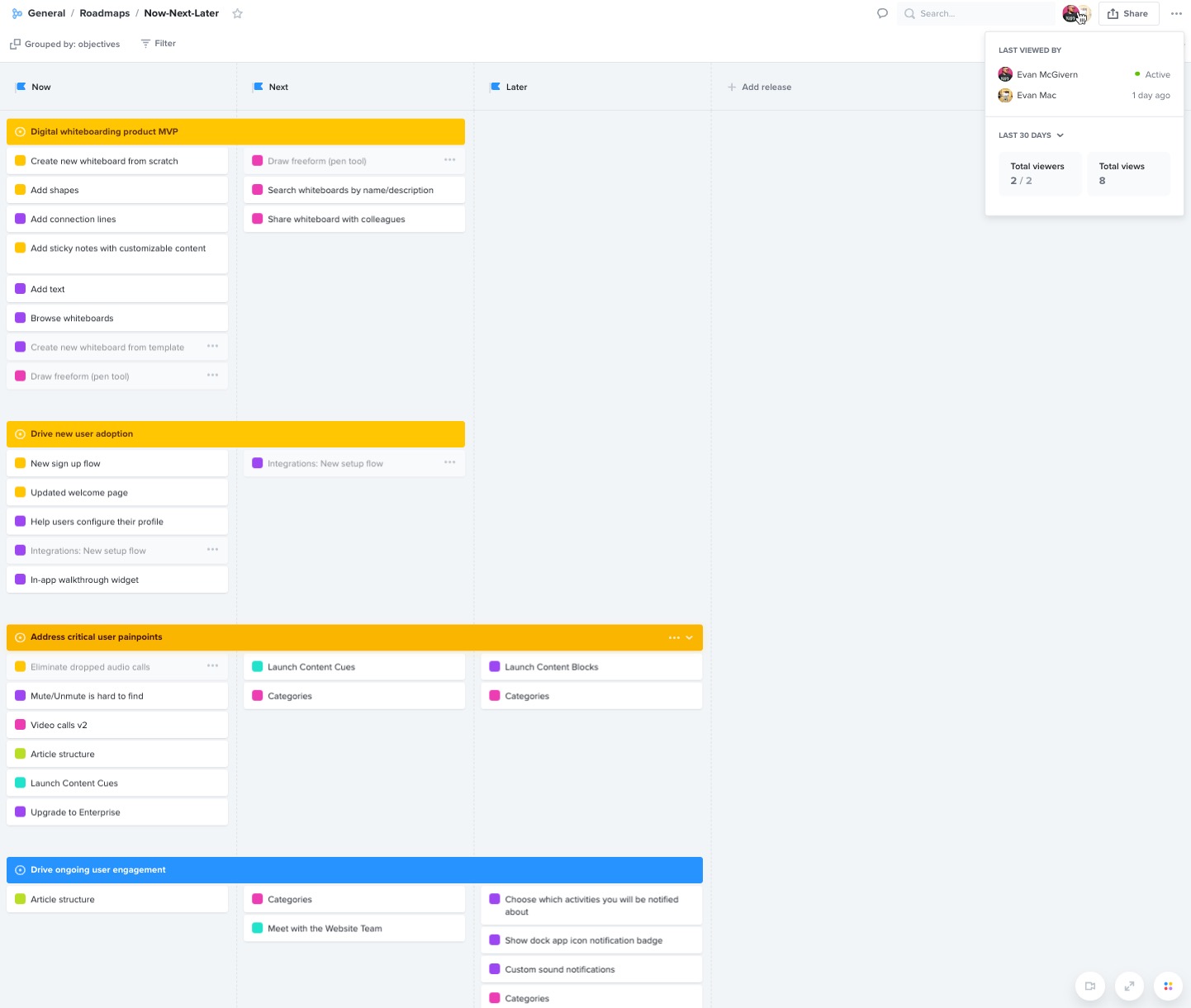
Task: Click the viewer avatars in the header
Action: (x=1076, y=13)
